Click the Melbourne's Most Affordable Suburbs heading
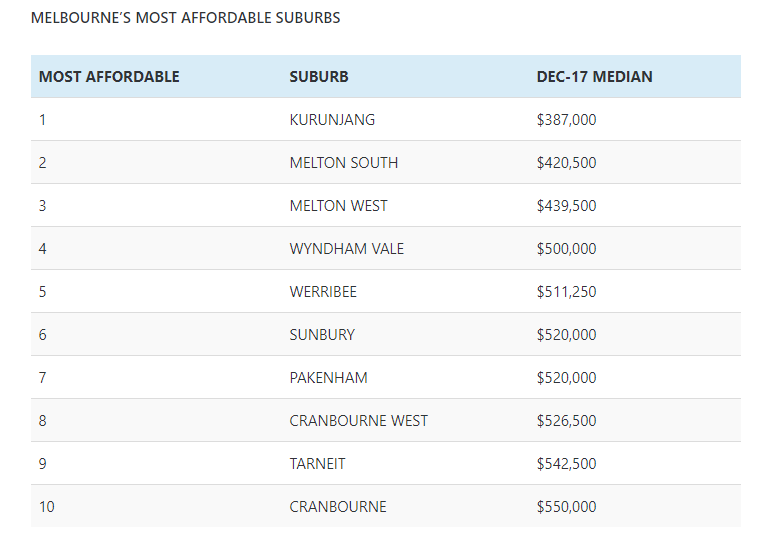Viewport: 758px width, 545px height. click(x=185, y=18)
